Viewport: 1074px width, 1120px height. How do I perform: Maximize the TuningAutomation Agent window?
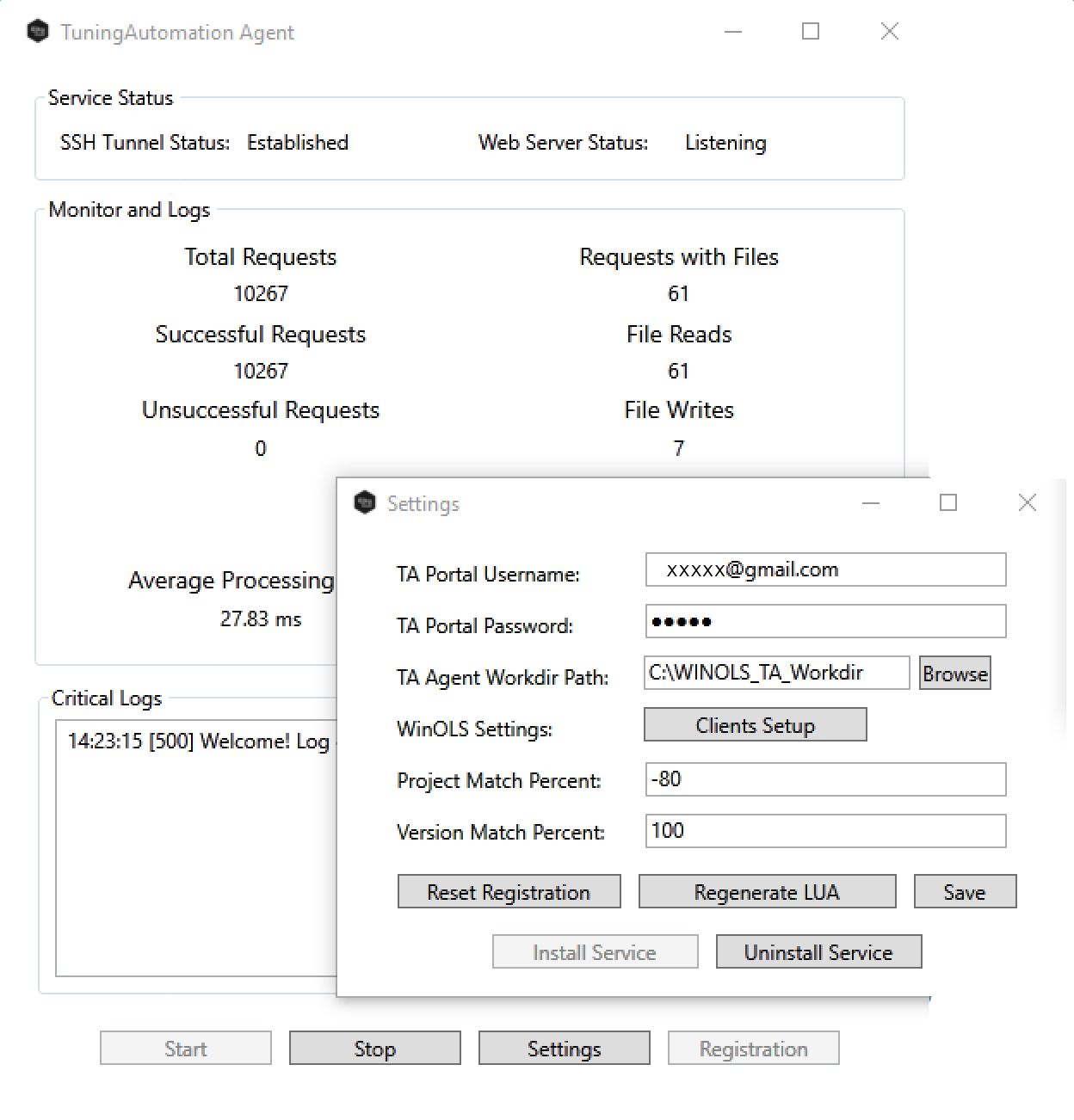coord(811,33)
